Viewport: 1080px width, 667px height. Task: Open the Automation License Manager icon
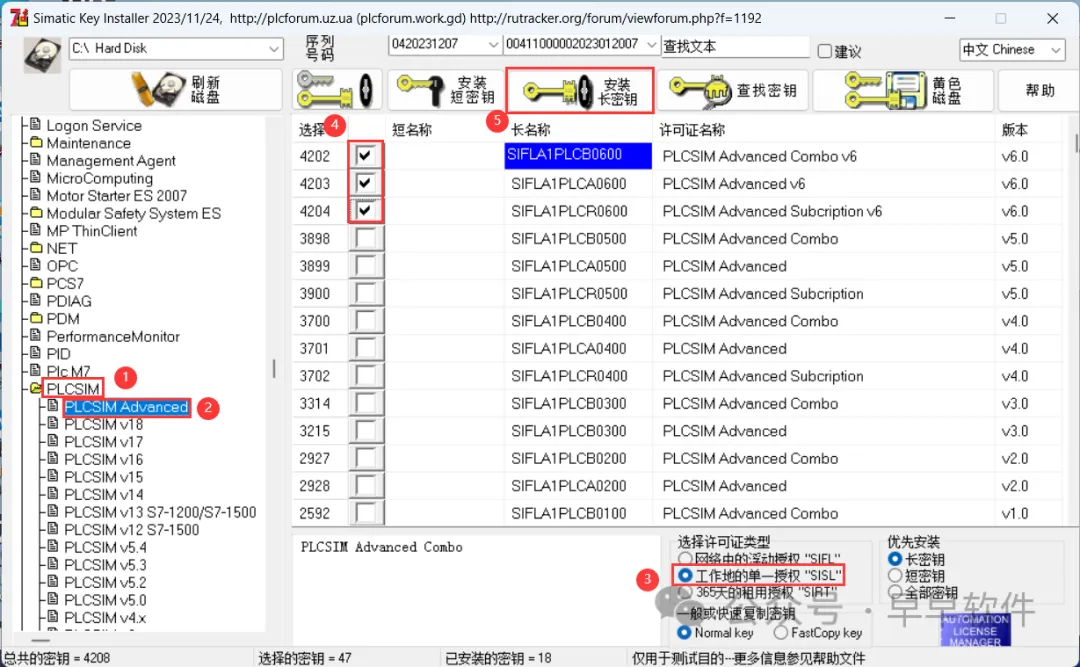tap(975, 628)
